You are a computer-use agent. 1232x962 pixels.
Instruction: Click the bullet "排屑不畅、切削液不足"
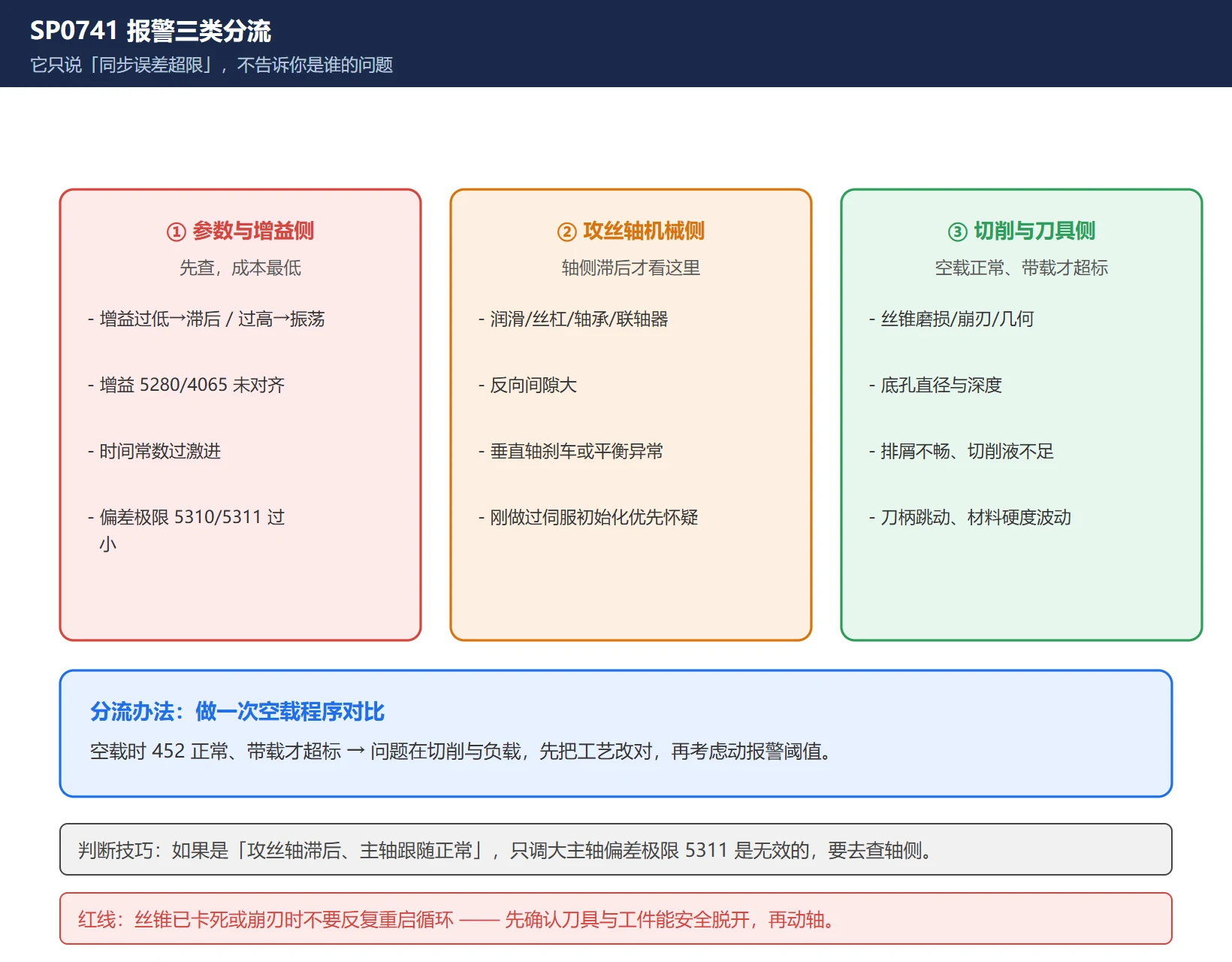point(962,452)
